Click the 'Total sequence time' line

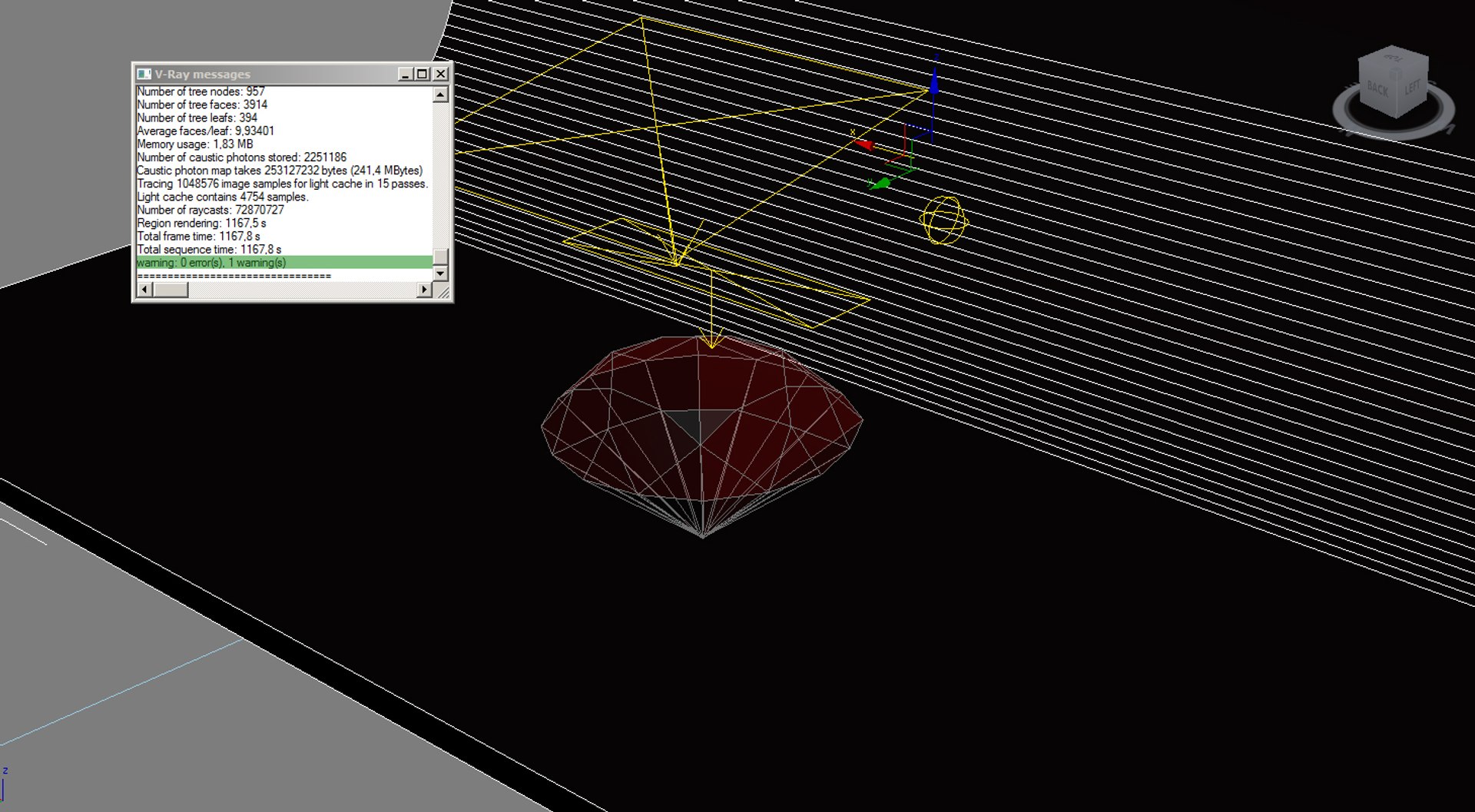209,249
